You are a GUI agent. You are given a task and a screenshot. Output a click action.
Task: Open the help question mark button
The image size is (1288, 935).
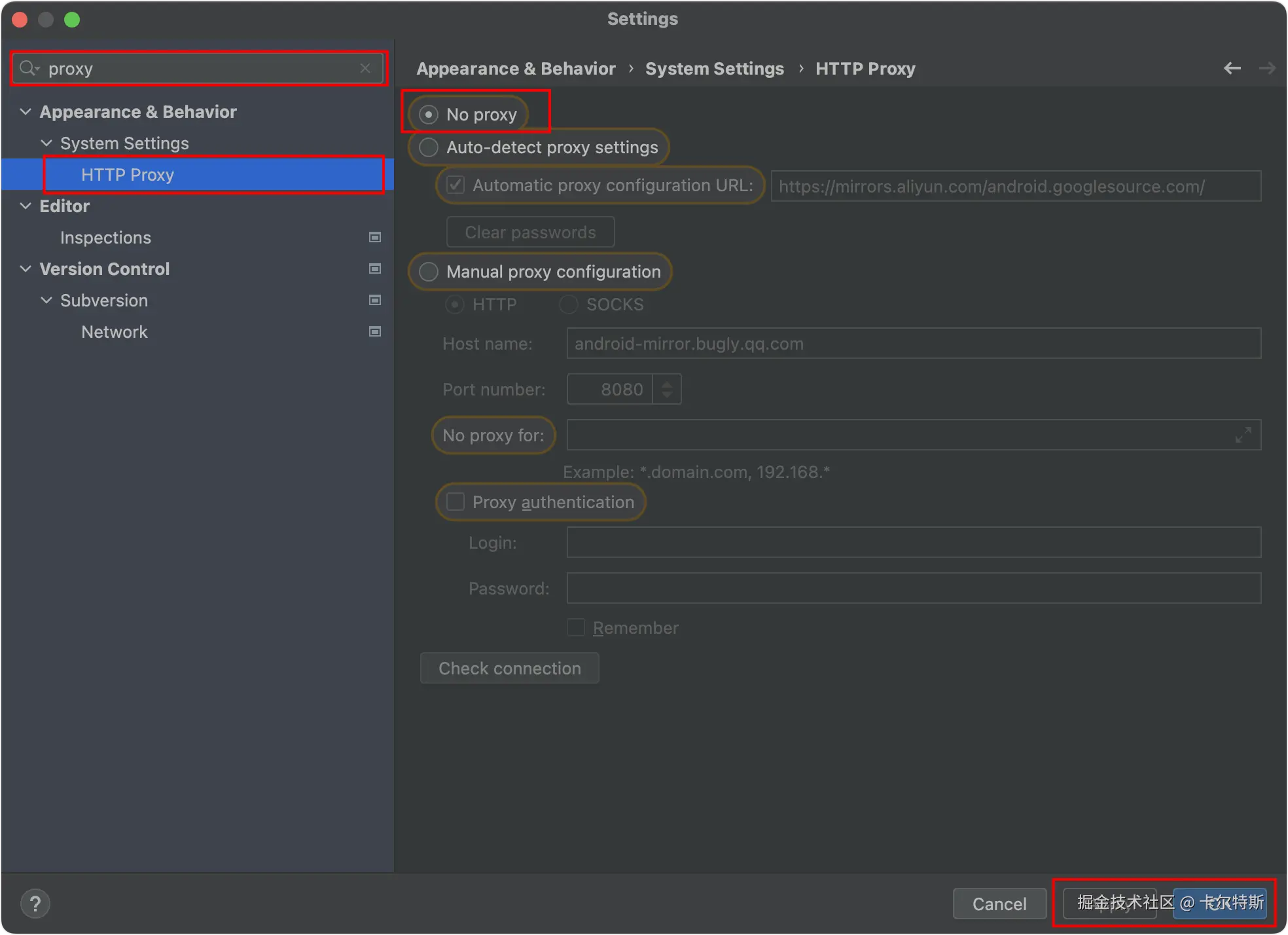coord(35,904)
